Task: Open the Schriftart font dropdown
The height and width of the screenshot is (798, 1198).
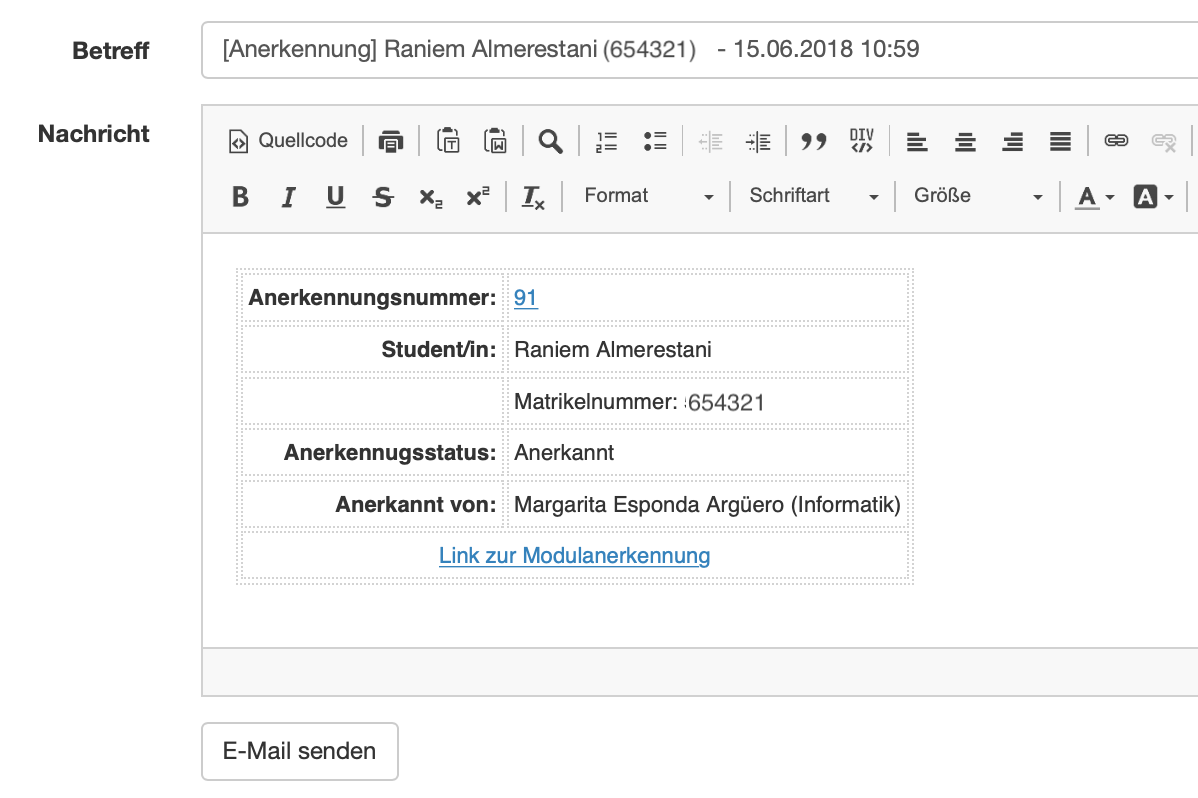Action: point(813,196)
